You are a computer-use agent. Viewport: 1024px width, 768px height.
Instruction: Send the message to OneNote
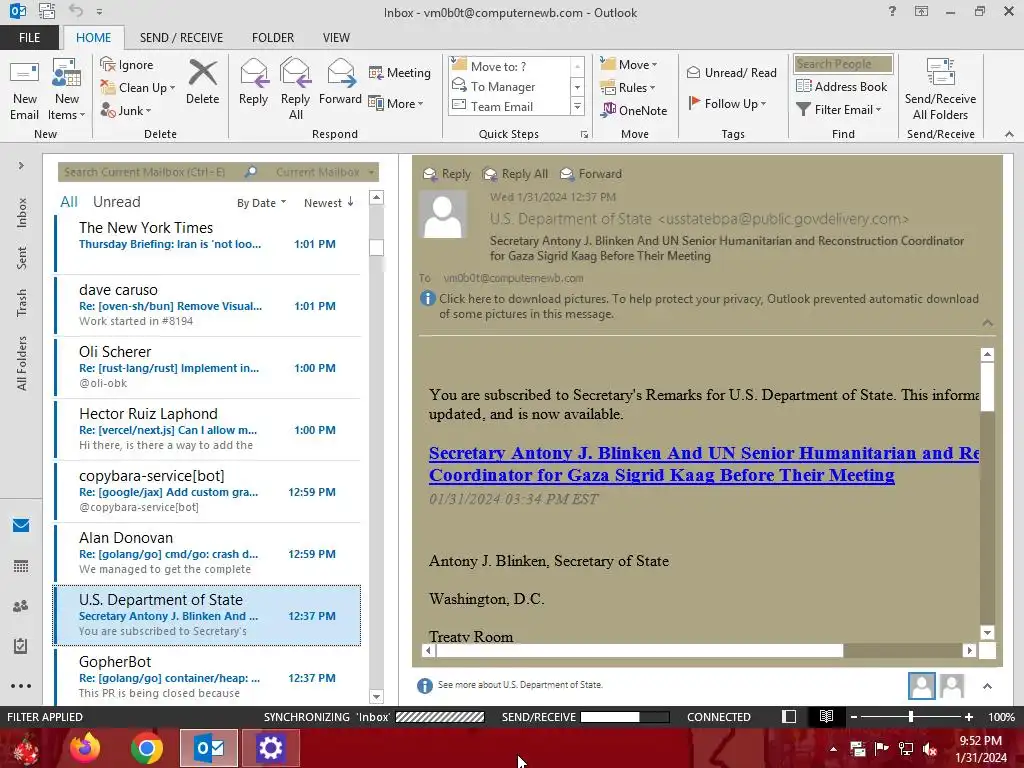(634, 110)
